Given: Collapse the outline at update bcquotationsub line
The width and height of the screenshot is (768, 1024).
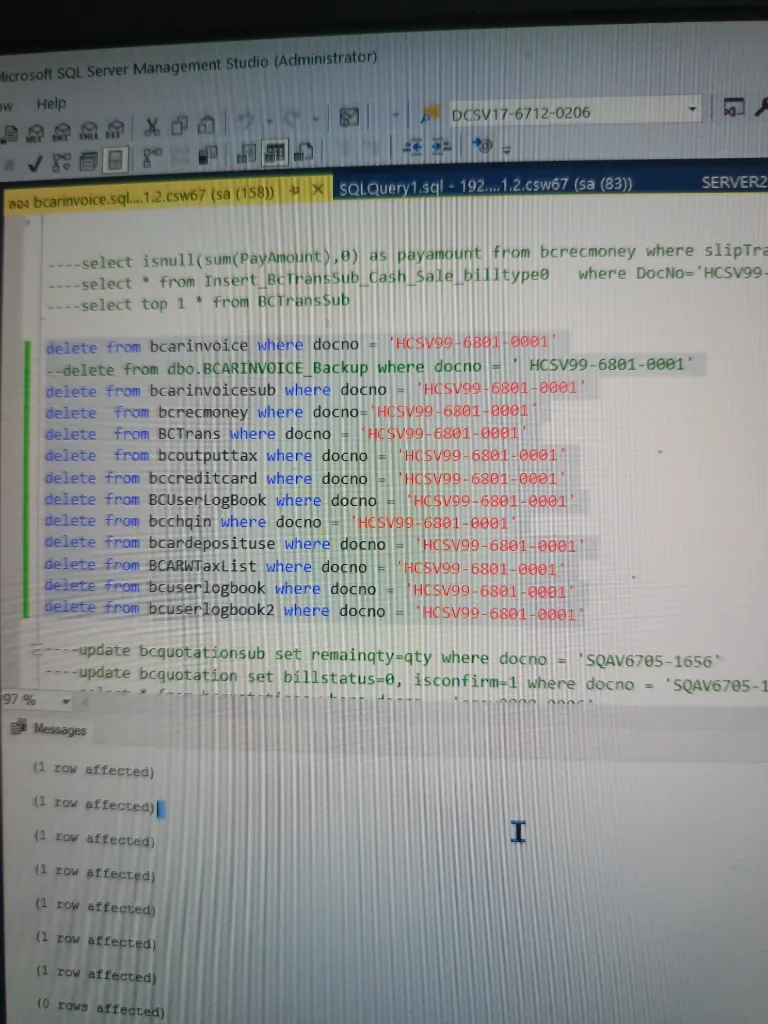Looking at the screenshot, I should [38, 651].
